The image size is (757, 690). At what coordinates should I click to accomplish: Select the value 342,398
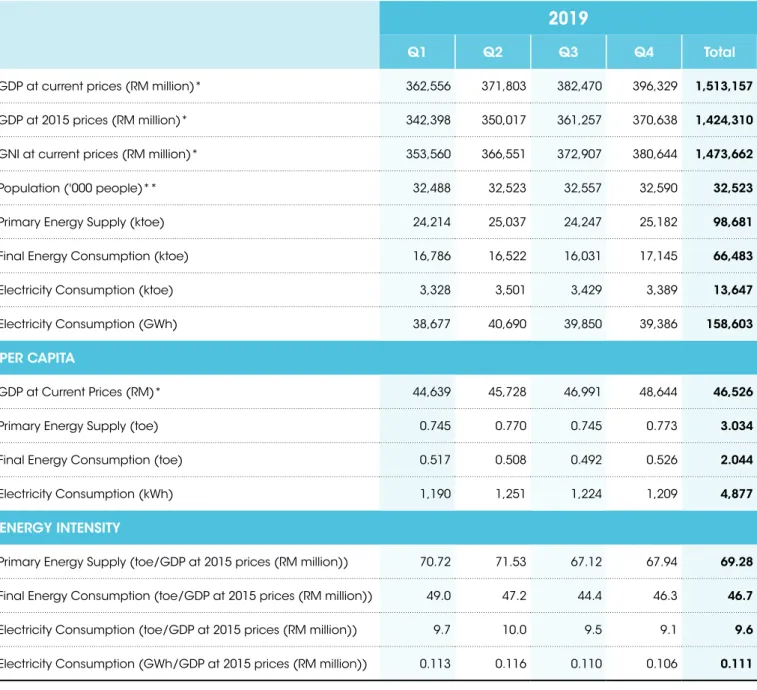pyautogui.click(x=428, y=120)
